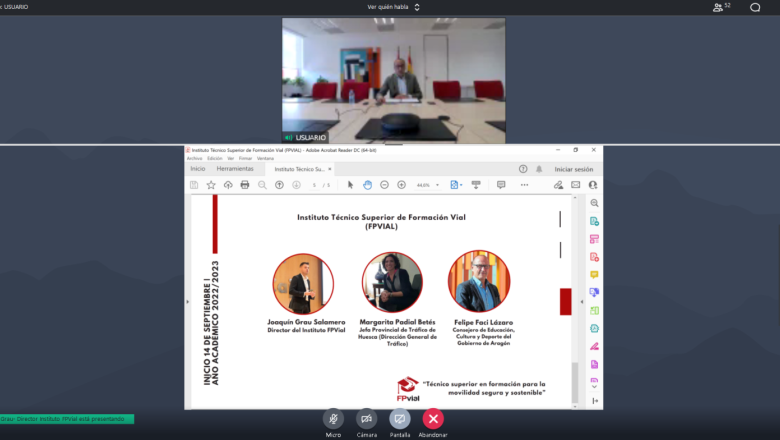Viewport: 780px width, 440px height.
Task: Click the print icon in Acrobat toolbar
Action: (x=245, y=185)
